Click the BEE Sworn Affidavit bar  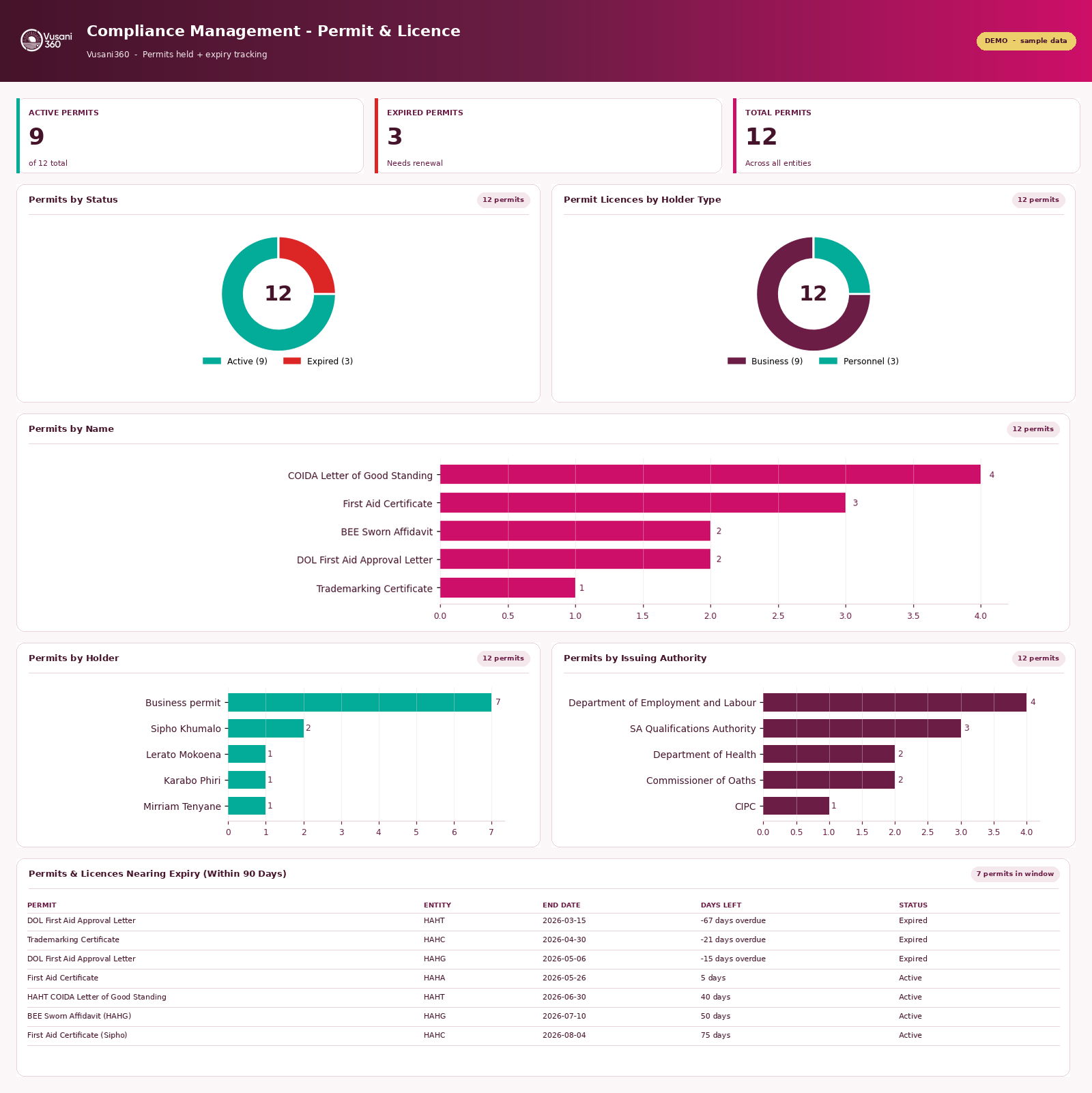point(575,531)
